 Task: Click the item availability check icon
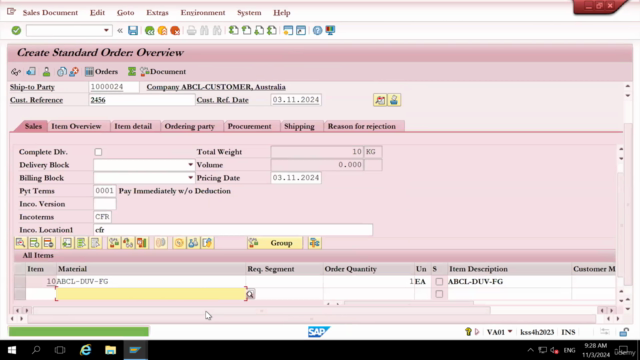pyautogui.click(x=114, y=243)
